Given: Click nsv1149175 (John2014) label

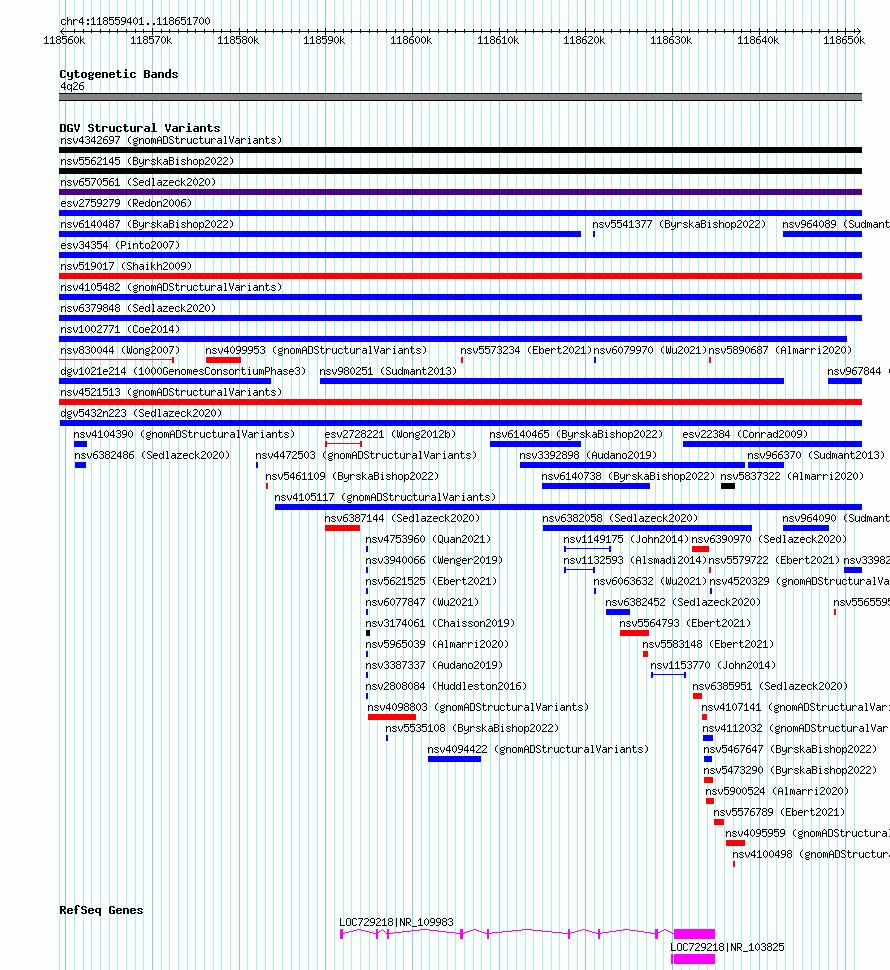Looking at the screenshot, I should pos(626,540).
